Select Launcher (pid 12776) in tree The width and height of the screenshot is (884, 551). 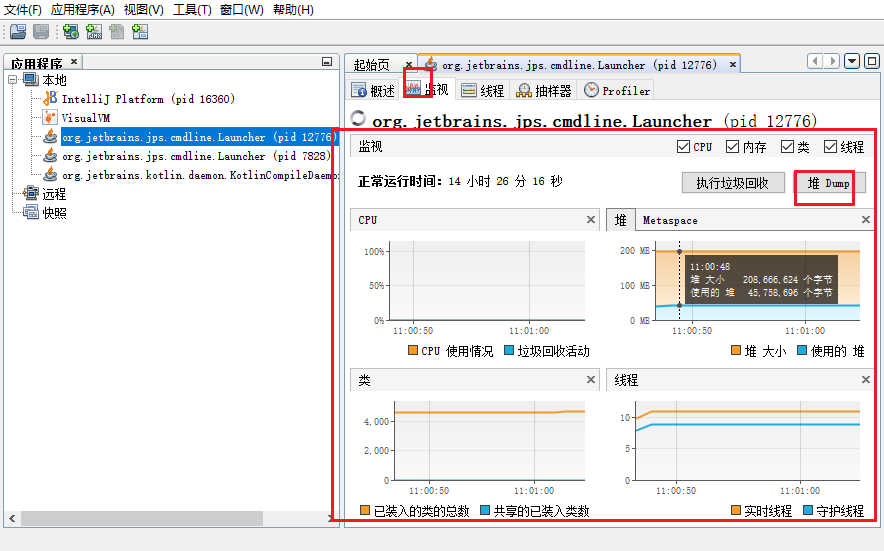tap(200, 137)
